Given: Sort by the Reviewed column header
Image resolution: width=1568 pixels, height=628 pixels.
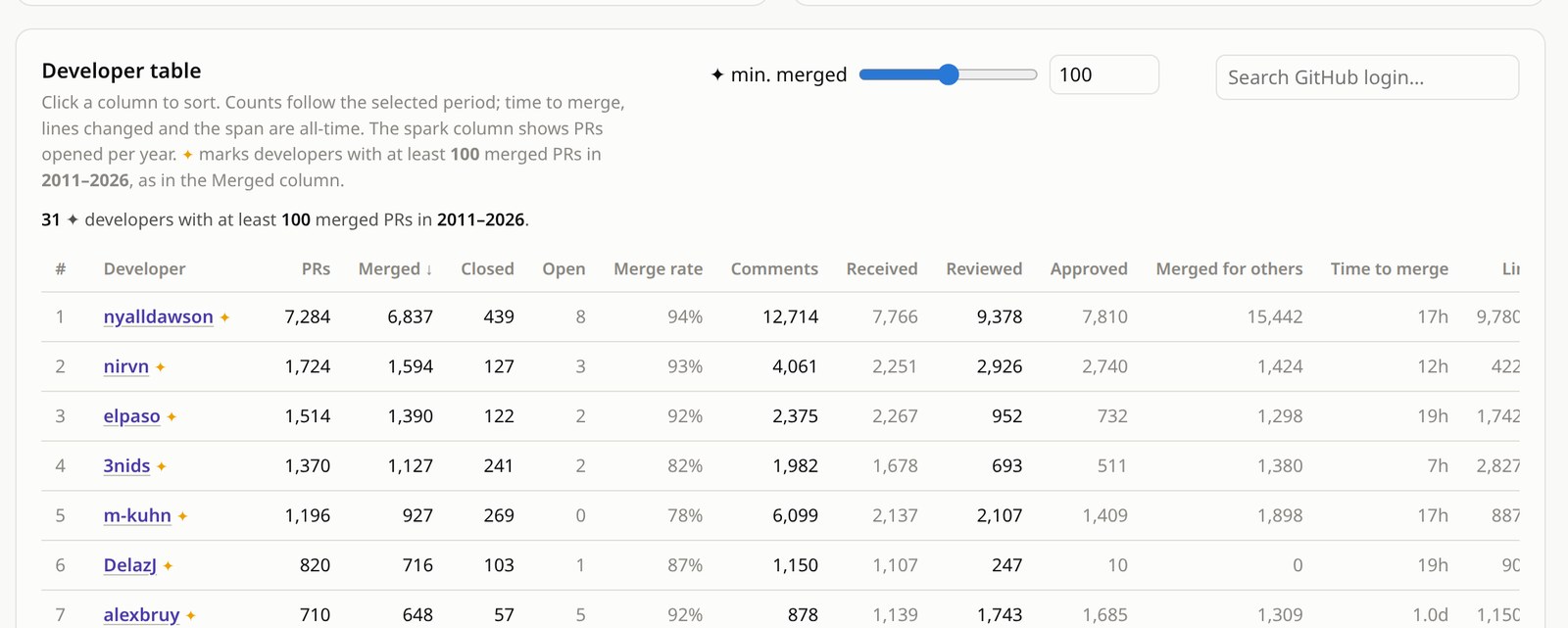Looking at the screenshot, I should pyautogui.click(x=984, y=268).
